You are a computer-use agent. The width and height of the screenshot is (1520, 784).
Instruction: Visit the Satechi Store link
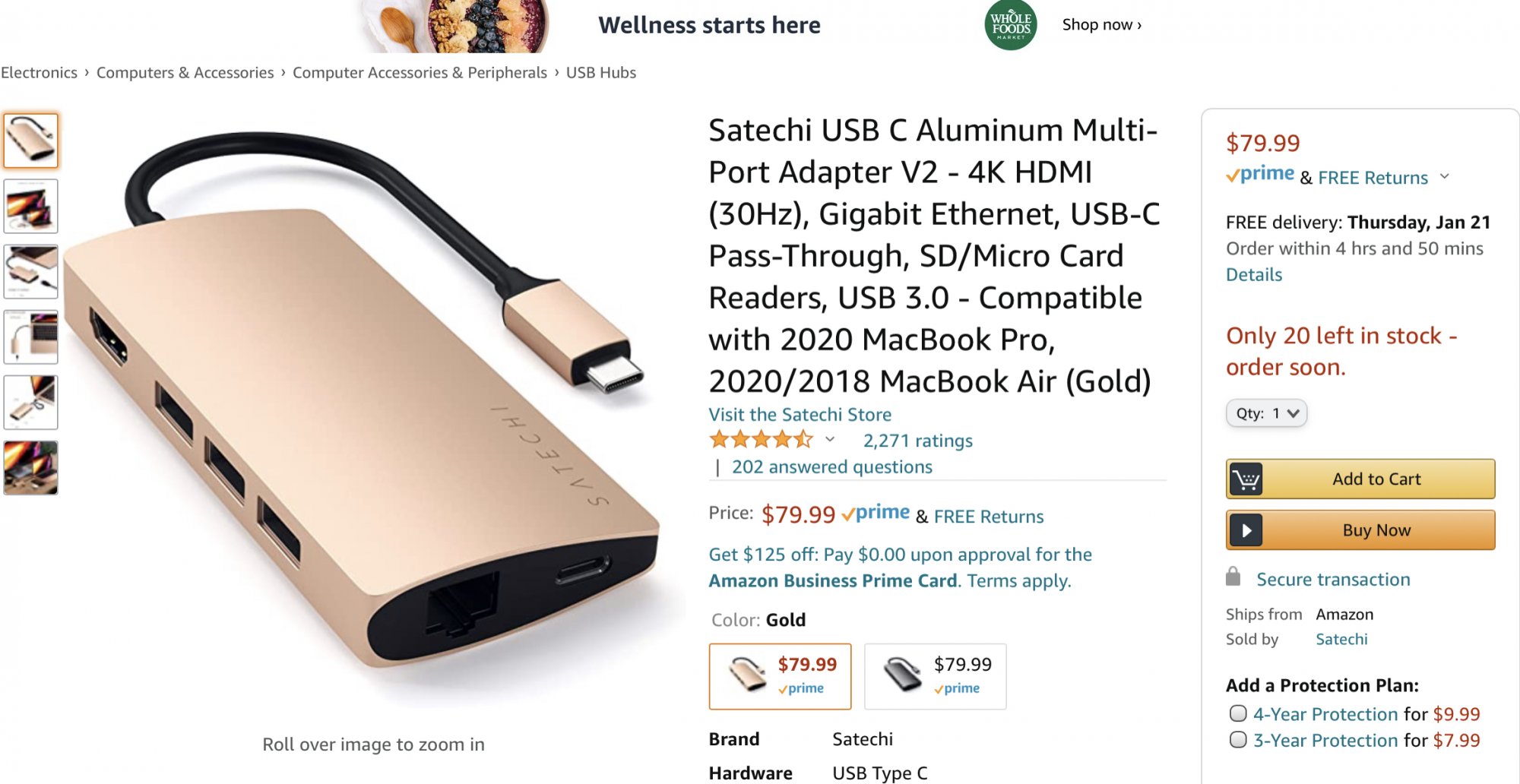[x=800, y=415]
